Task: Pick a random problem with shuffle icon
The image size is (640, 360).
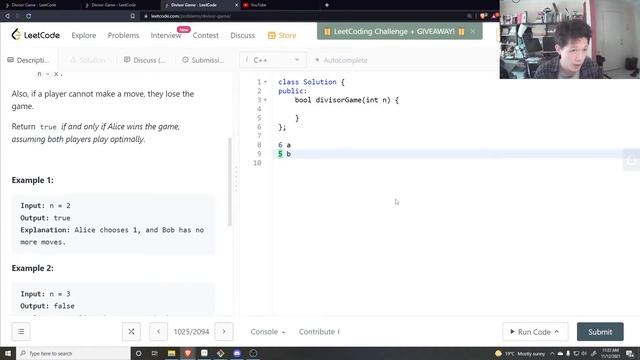Action: pos(131,331)
